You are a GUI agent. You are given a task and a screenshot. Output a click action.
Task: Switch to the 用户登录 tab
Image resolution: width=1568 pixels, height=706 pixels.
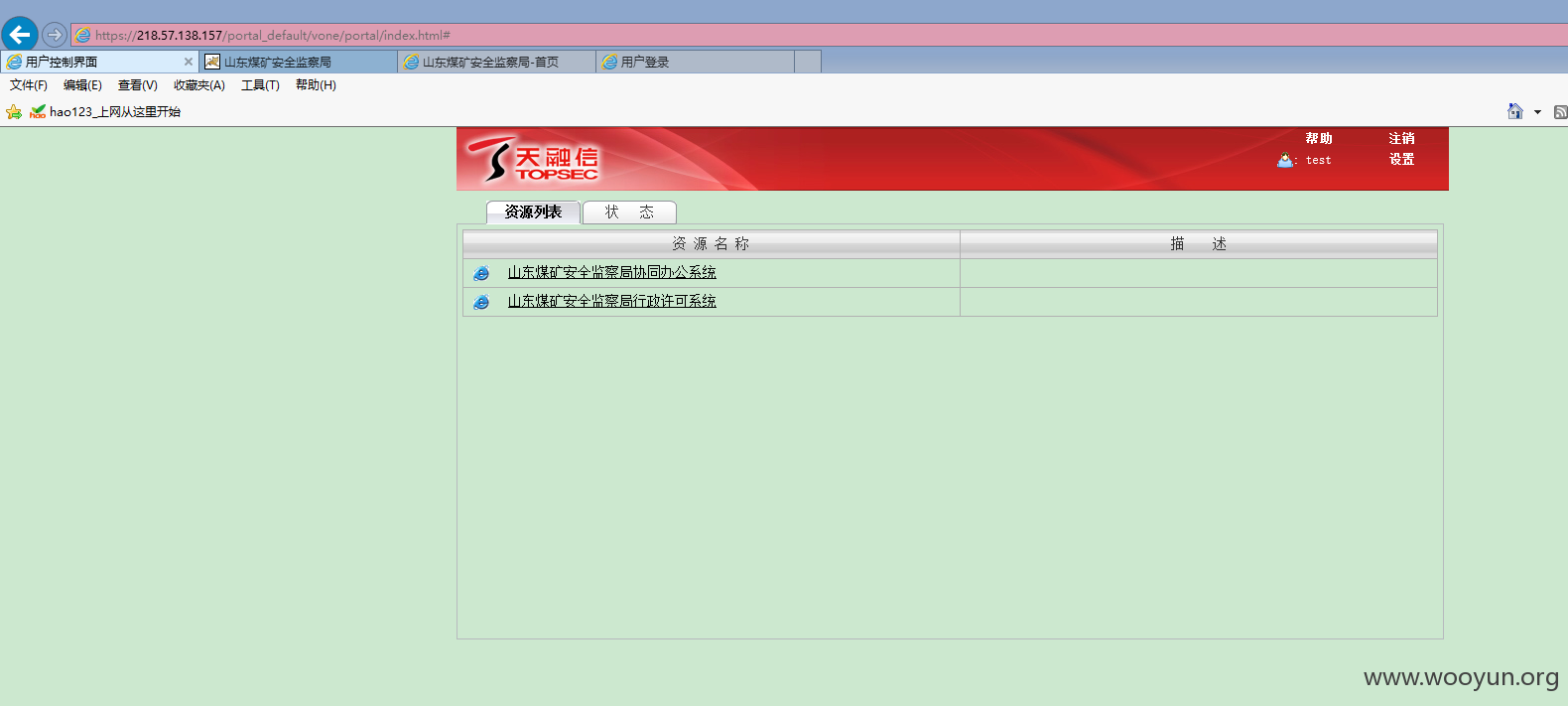[x=695, y=62]
